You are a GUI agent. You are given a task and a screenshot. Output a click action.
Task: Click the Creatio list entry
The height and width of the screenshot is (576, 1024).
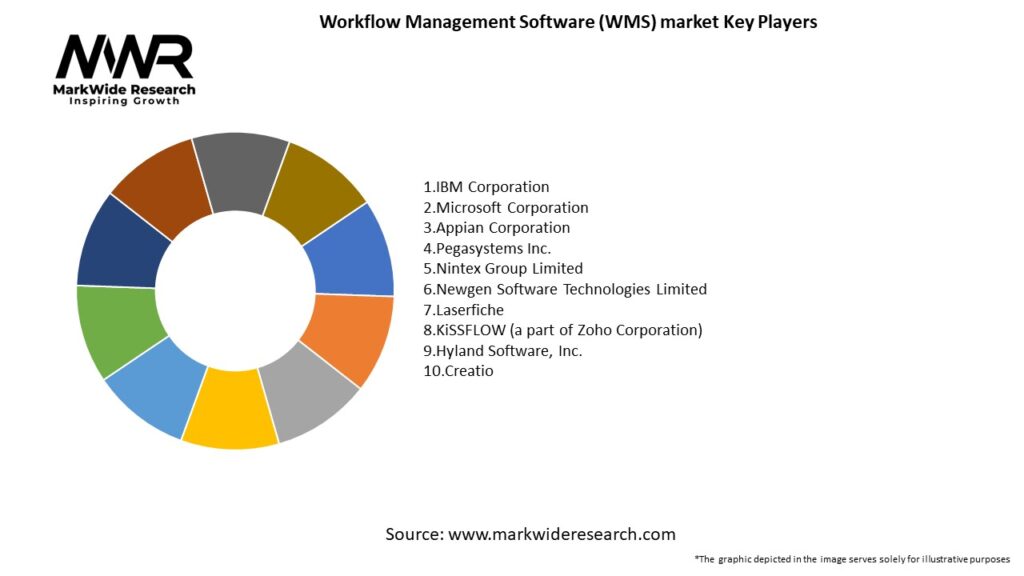[459, 371]
